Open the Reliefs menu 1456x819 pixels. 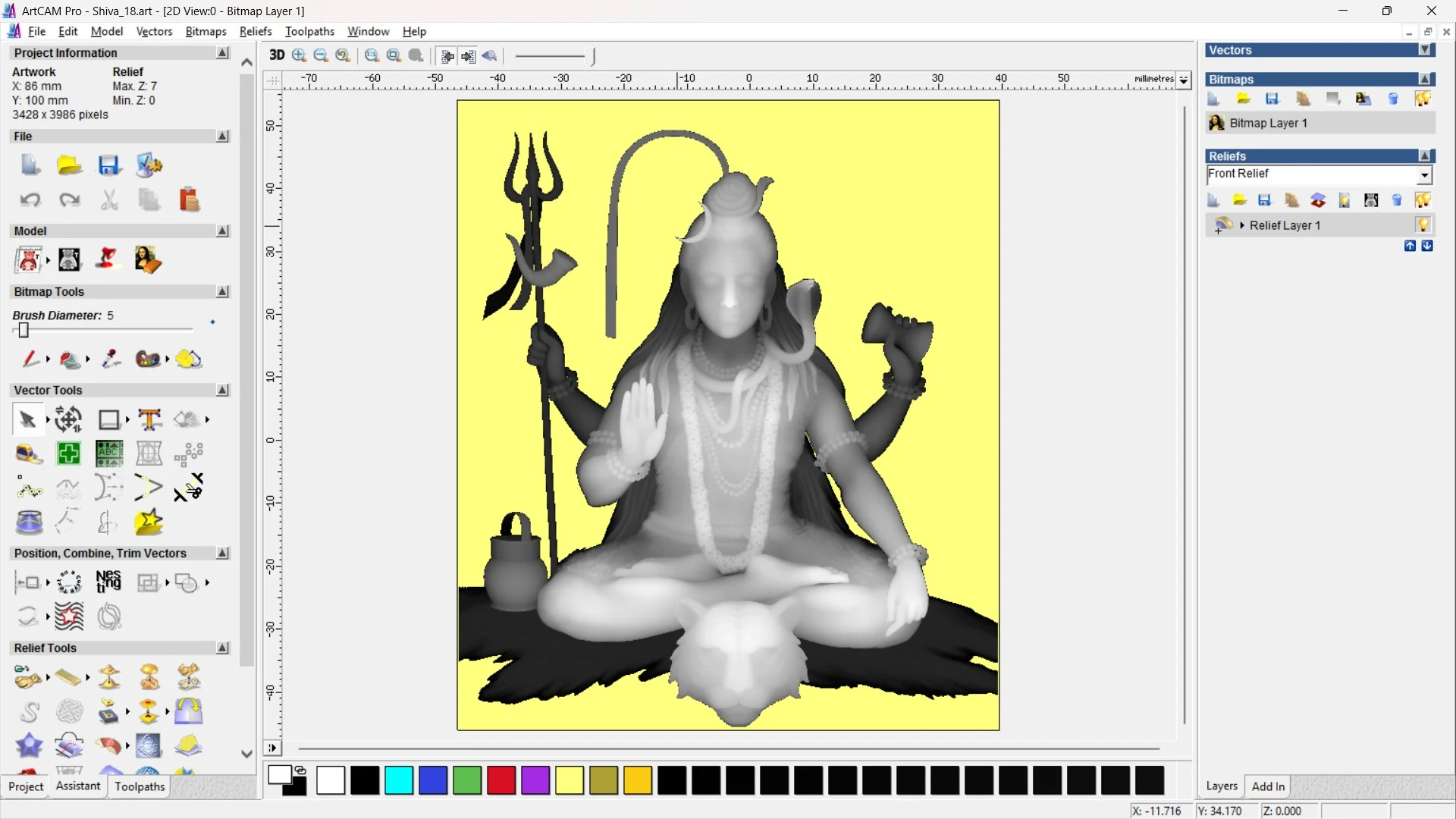(x=256, y=31)
